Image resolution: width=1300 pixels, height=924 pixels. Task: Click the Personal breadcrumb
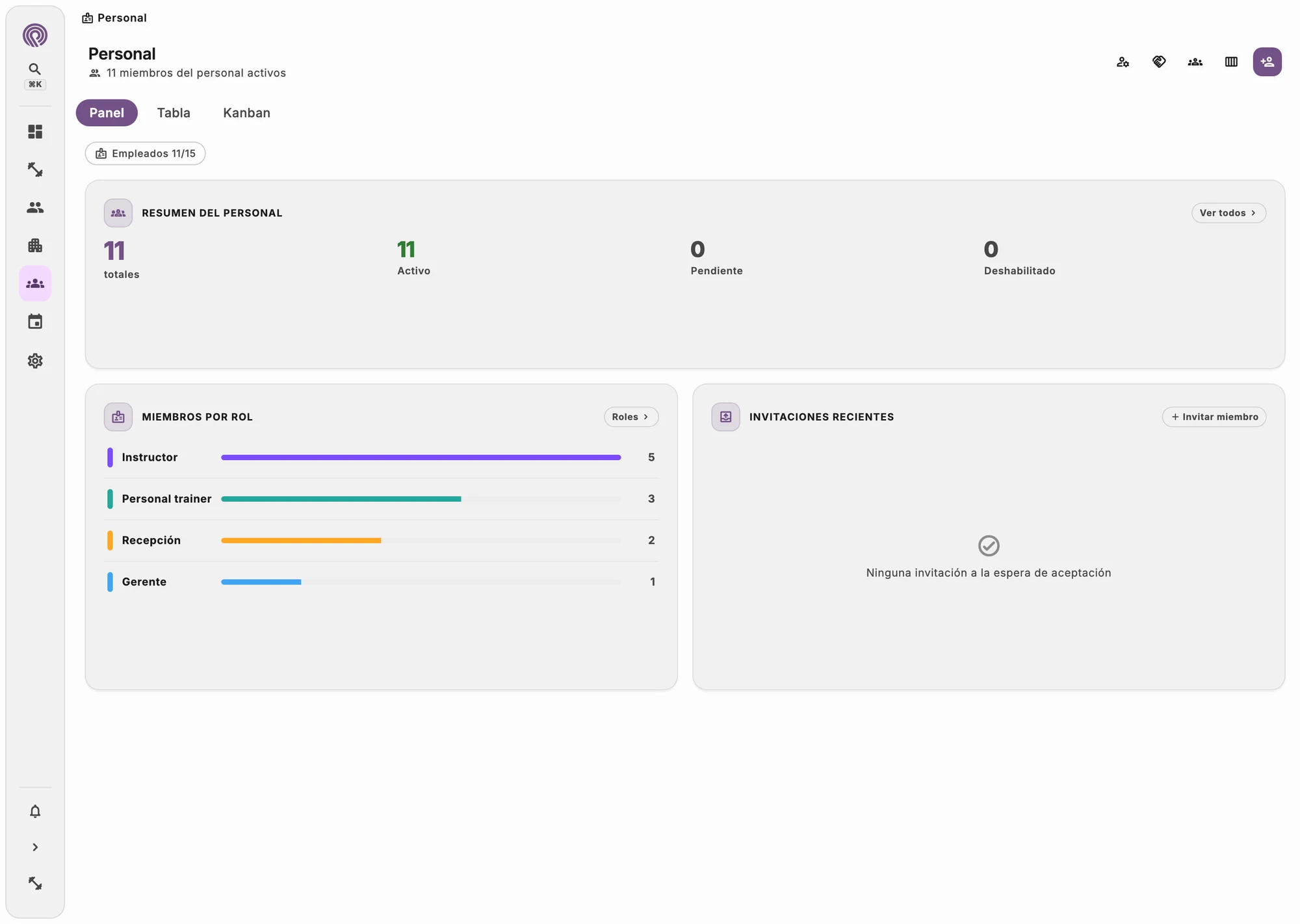114,18
